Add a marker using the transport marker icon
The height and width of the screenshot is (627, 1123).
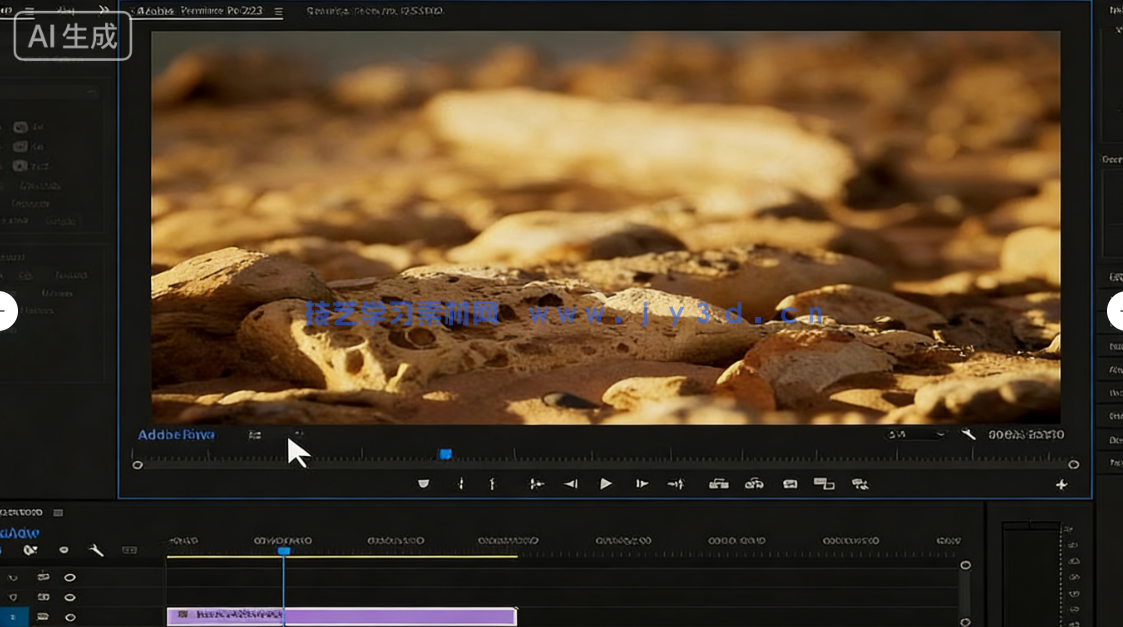pyautogui.click(x=423, y=484)
